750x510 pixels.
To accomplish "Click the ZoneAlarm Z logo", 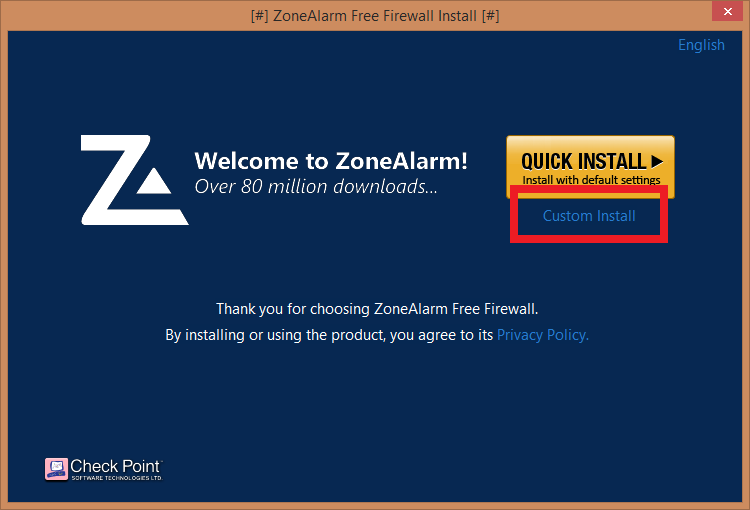I will tap(134, 180).
